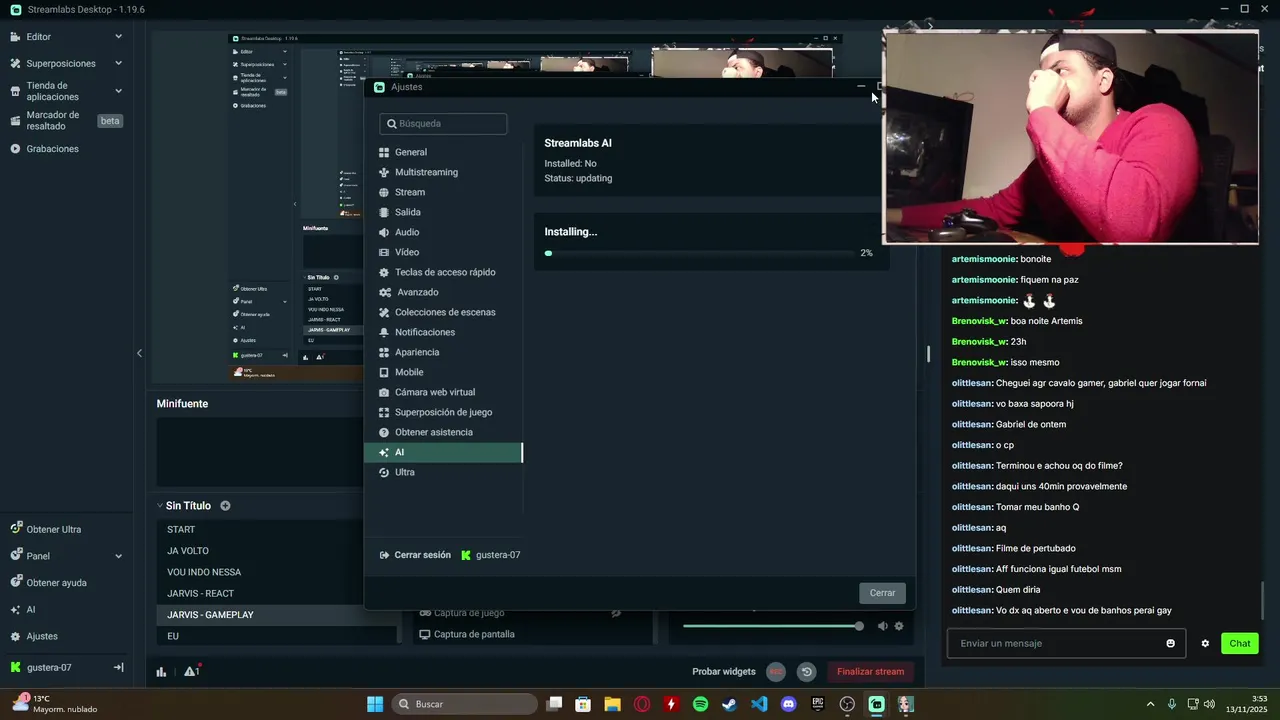Viewport: 1280px width, 720px height.
Task: Expand the Superposiciones chevron
Action: 118,63
